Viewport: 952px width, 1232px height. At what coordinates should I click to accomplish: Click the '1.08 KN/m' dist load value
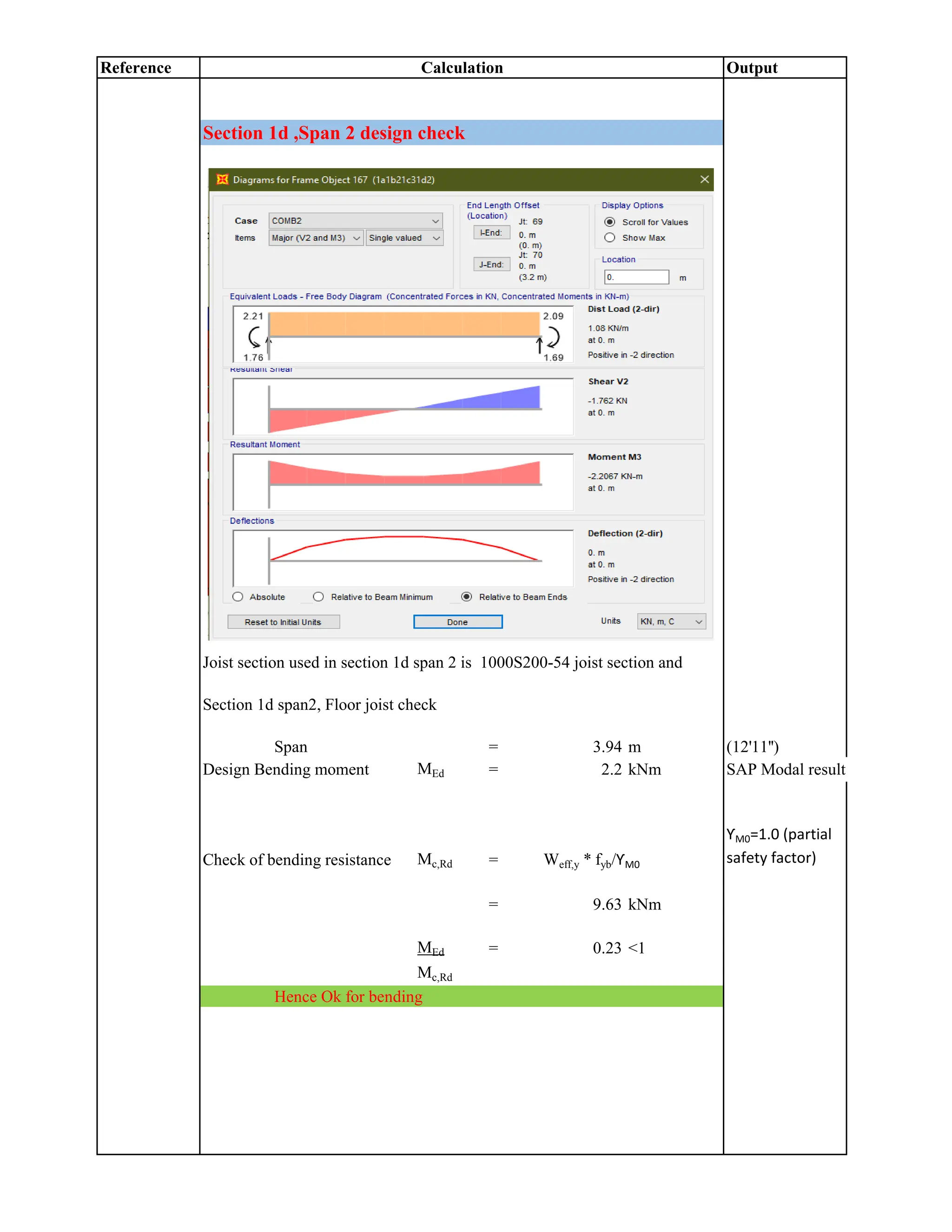(608, 328)
